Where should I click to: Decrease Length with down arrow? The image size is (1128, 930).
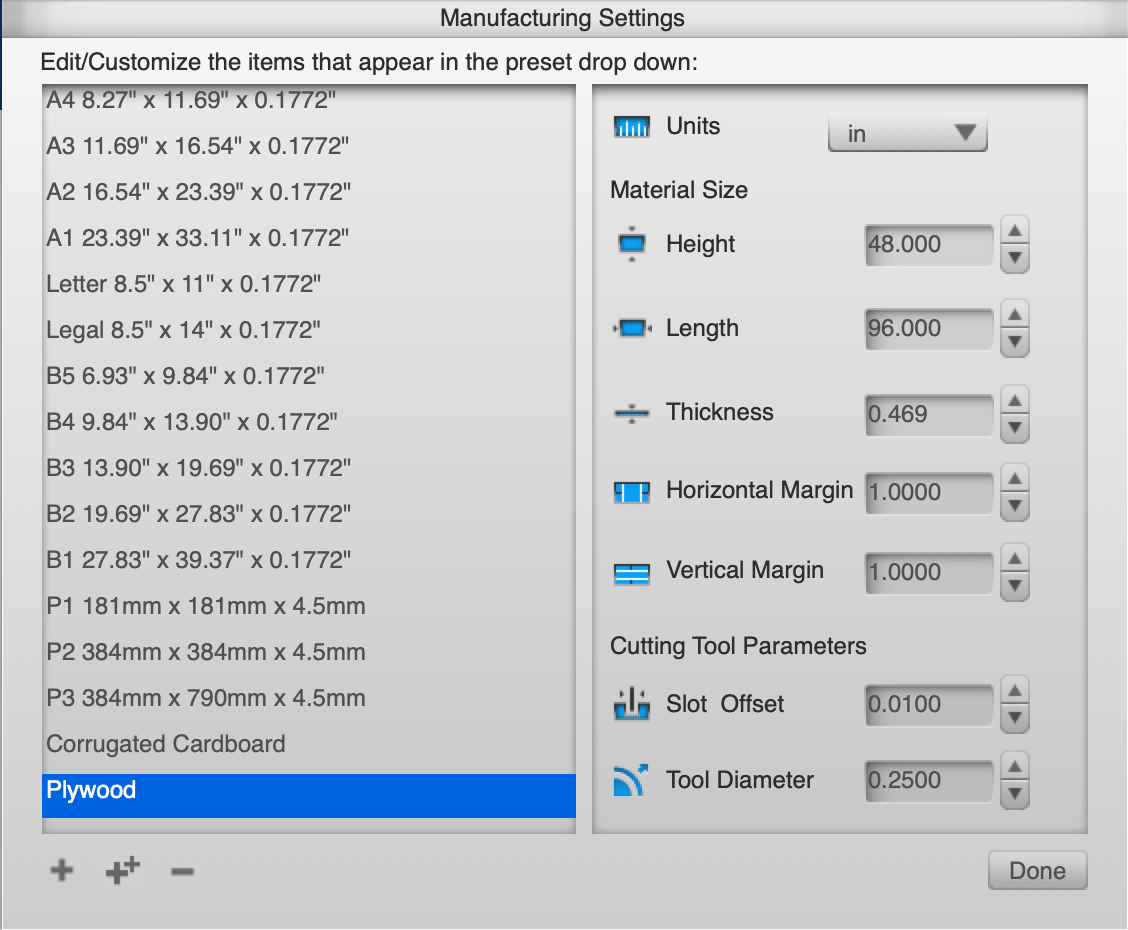tap(1014, 342)
